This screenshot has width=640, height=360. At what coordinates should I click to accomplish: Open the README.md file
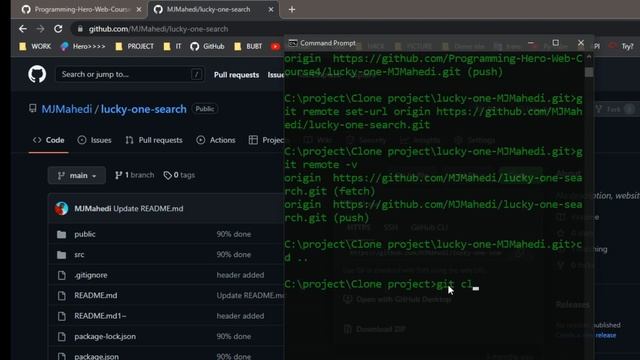coord(96,296)
